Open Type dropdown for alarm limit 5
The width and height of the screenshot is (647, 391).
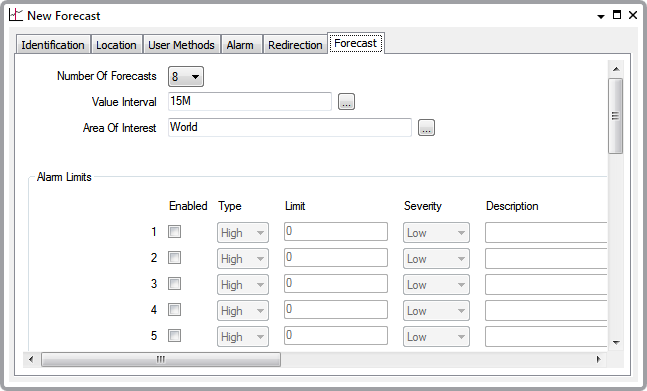[x=243, y=337]
